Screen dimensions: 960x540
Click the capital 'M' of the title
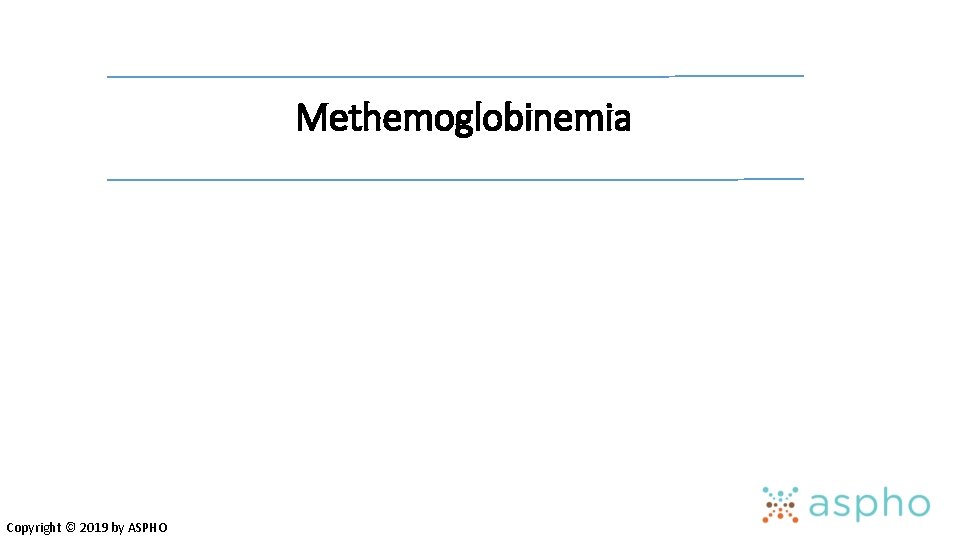coord(311,119)
